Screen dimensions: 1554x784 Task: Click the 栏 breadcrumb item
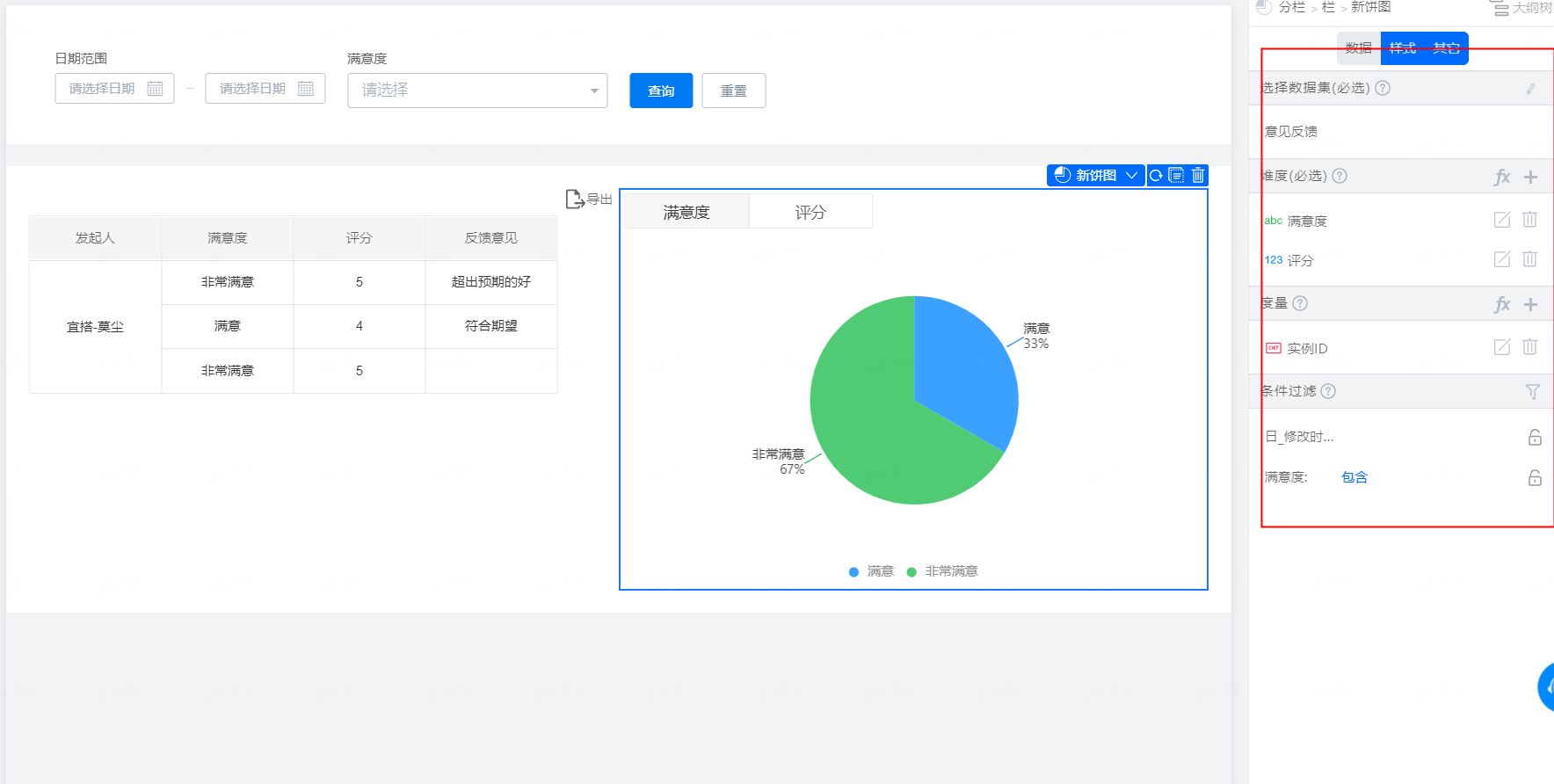pyautogui.click(x=1328, y=7)
